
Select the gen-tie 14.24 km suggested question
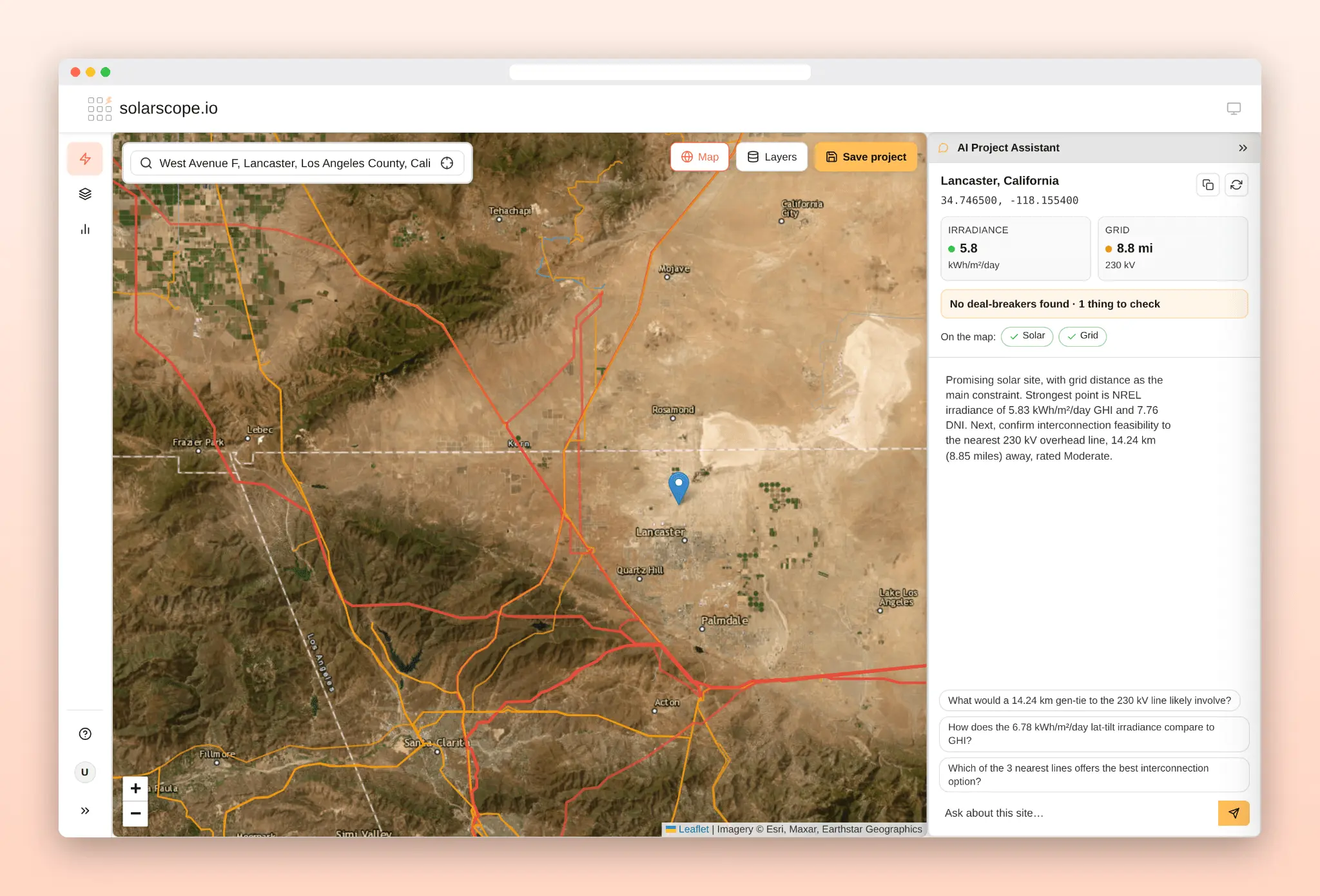[x=1090, y=701]
